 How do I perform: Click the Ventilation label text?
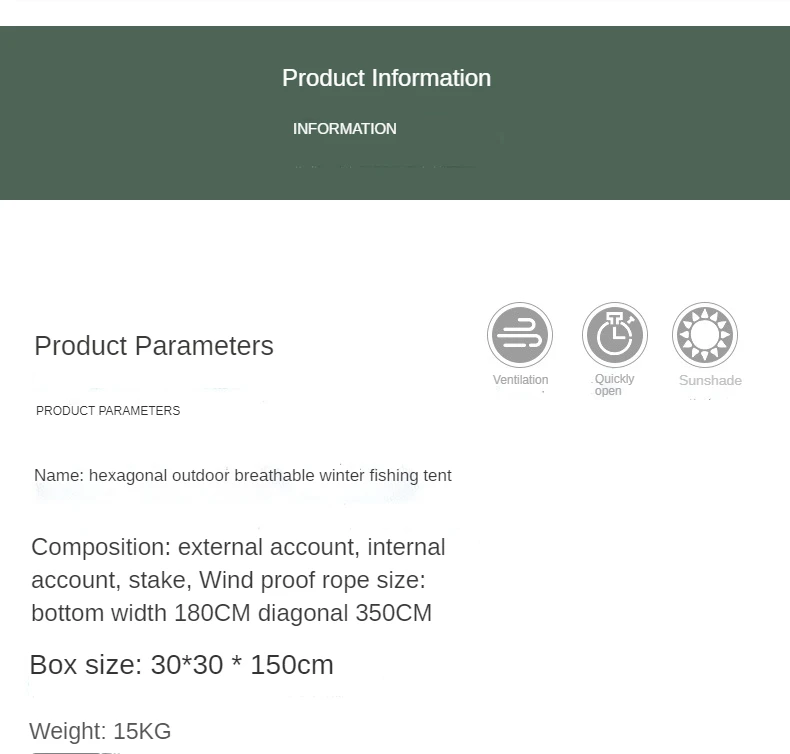point(520,380)
